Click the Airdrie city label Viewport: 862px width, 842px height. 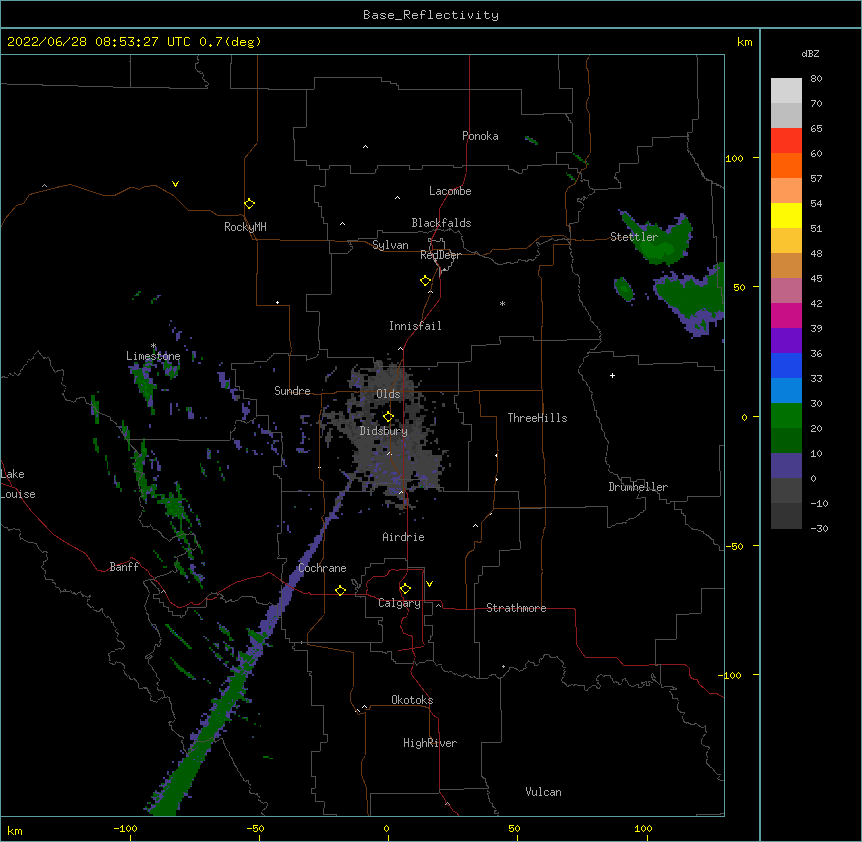(403, 537)
